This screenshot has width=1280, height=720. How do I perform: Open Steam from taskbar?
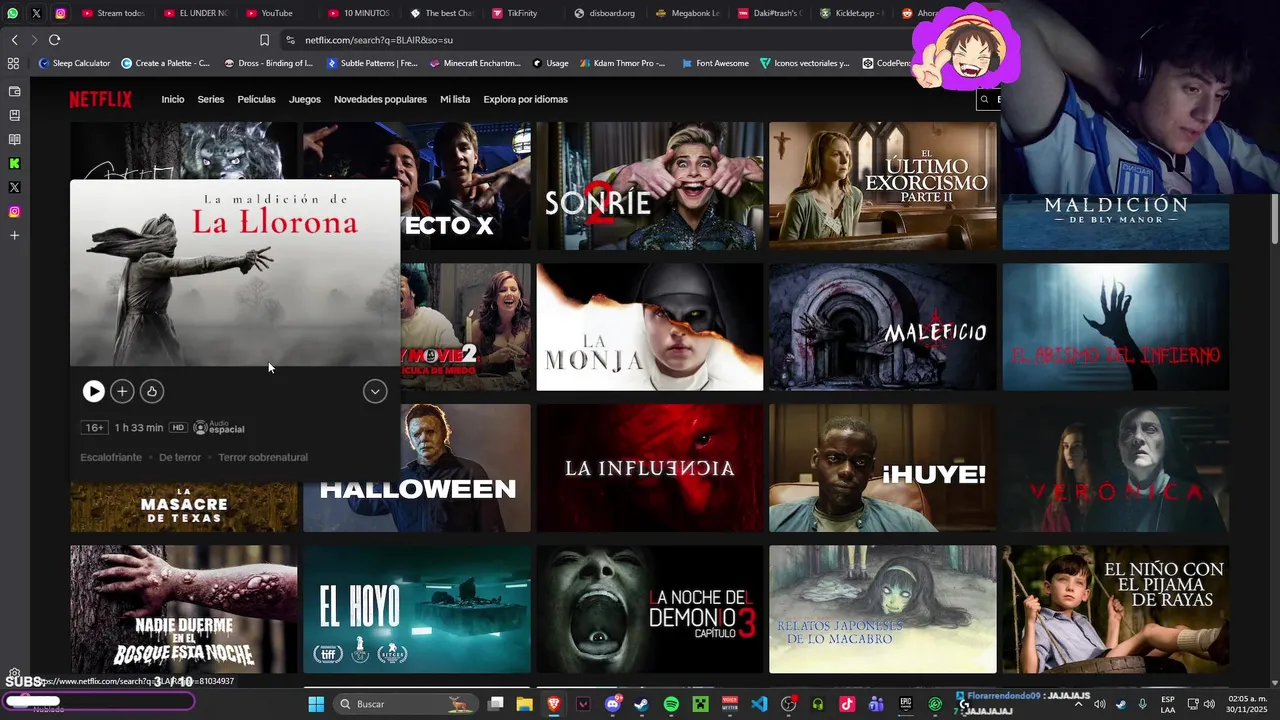(x=641, y=704)
